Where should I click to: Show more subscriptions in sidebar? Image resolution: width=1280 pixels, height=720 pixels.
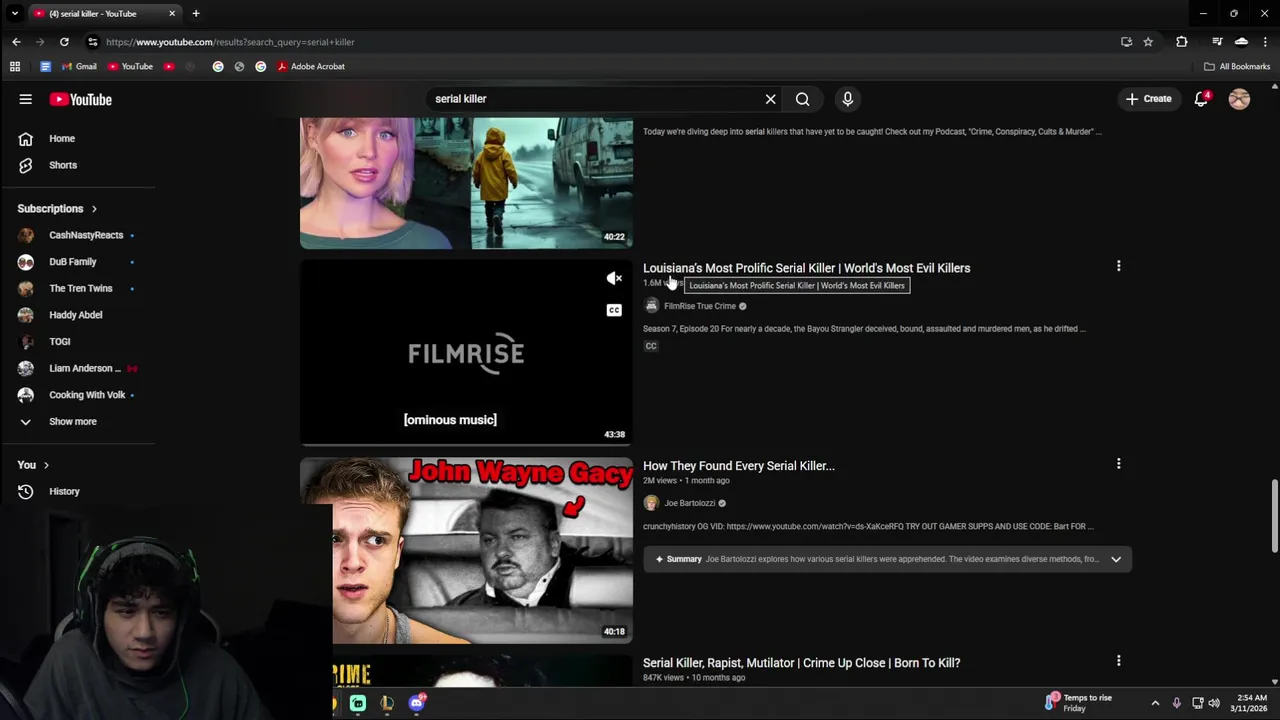coord(73,421)
